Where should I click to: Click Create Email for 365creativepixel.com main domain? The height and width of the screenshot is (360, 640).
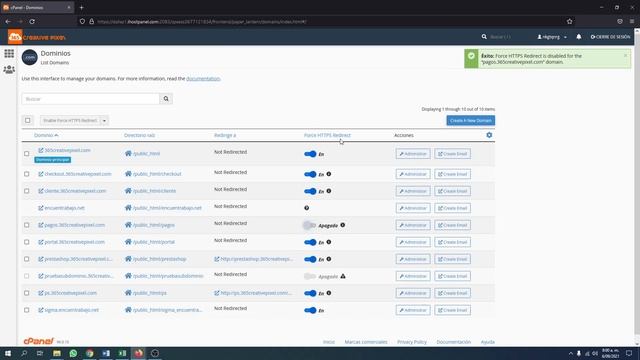click(453, 154)
